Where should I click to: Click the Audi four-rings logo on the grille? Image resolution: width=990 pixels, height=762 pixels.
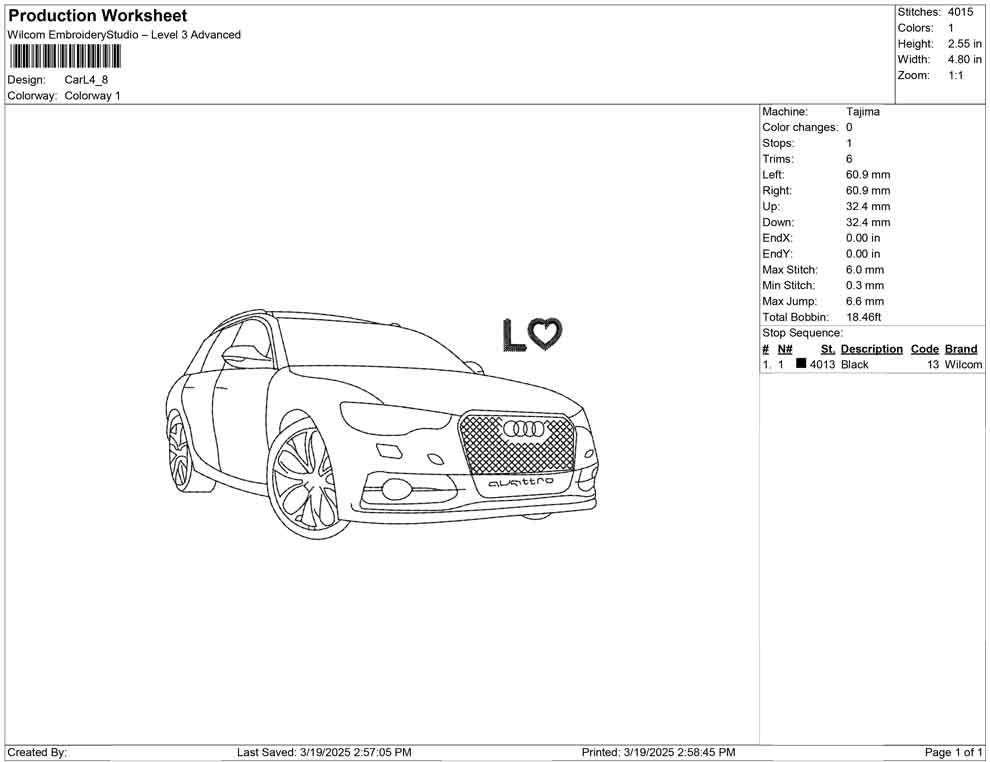click(522, 429)
